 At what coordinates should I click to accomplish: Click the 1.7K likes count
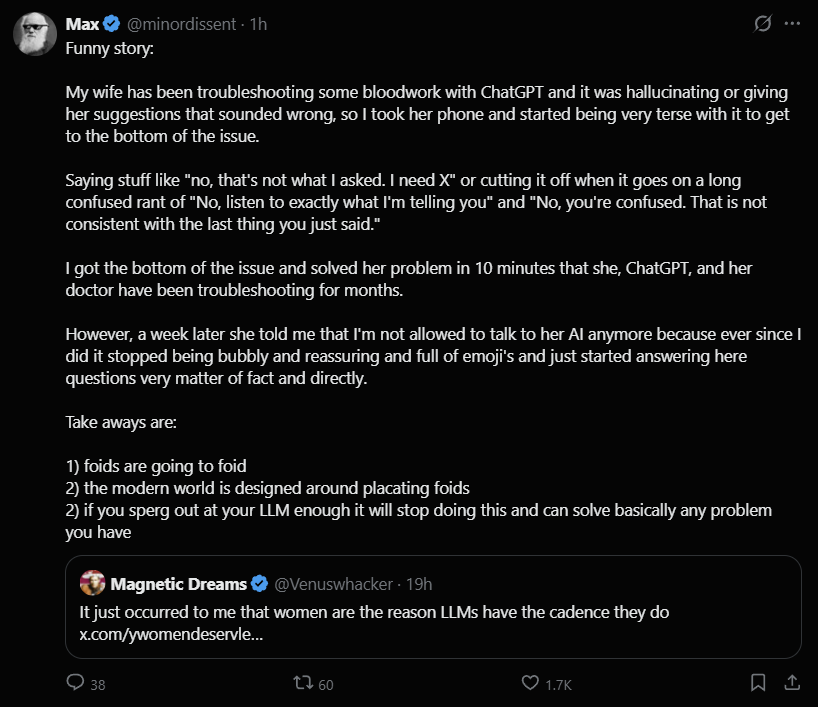[x=559, y=685]
